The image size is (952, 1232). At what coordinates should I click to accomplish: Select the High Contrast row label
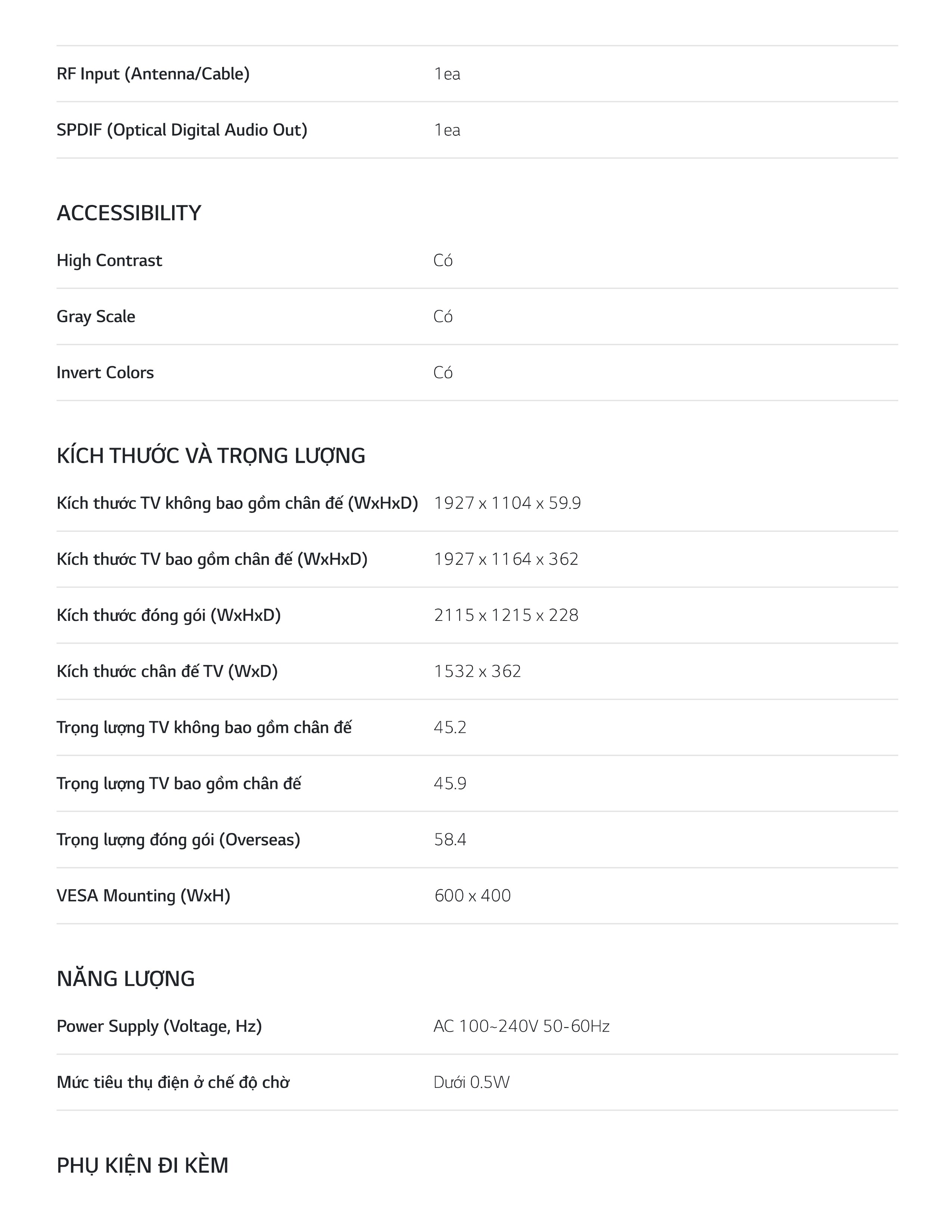click(x=109, y=260)
